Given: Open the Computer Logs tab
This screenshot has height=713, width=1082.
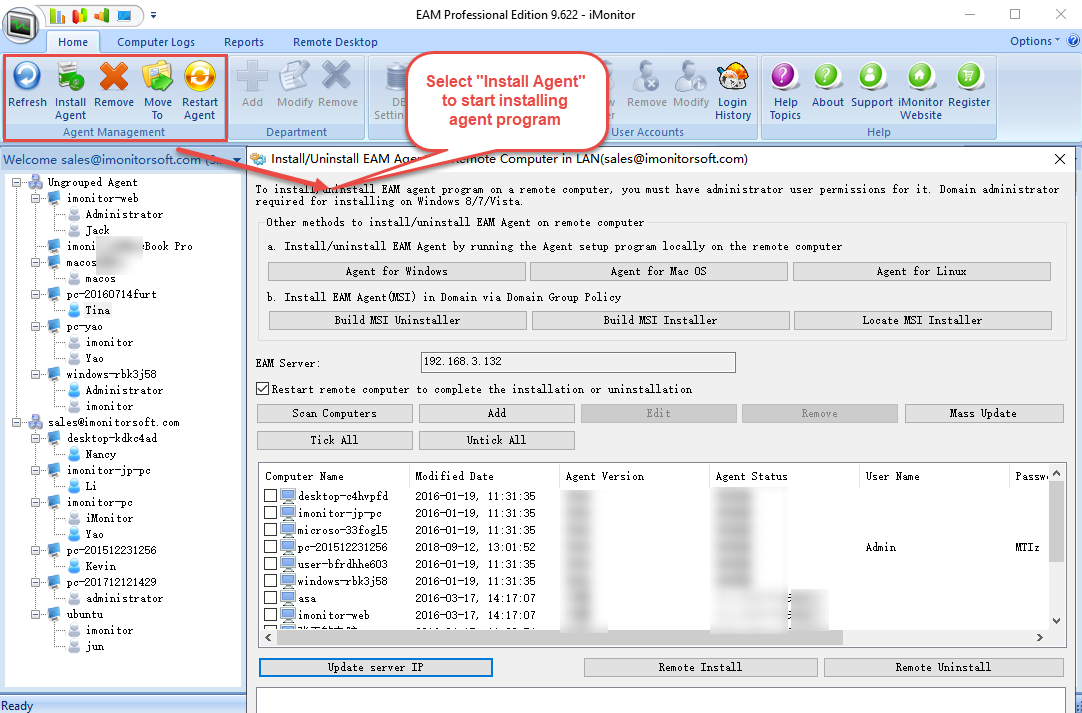Looking at the screenshot, I should pos(156,42).
